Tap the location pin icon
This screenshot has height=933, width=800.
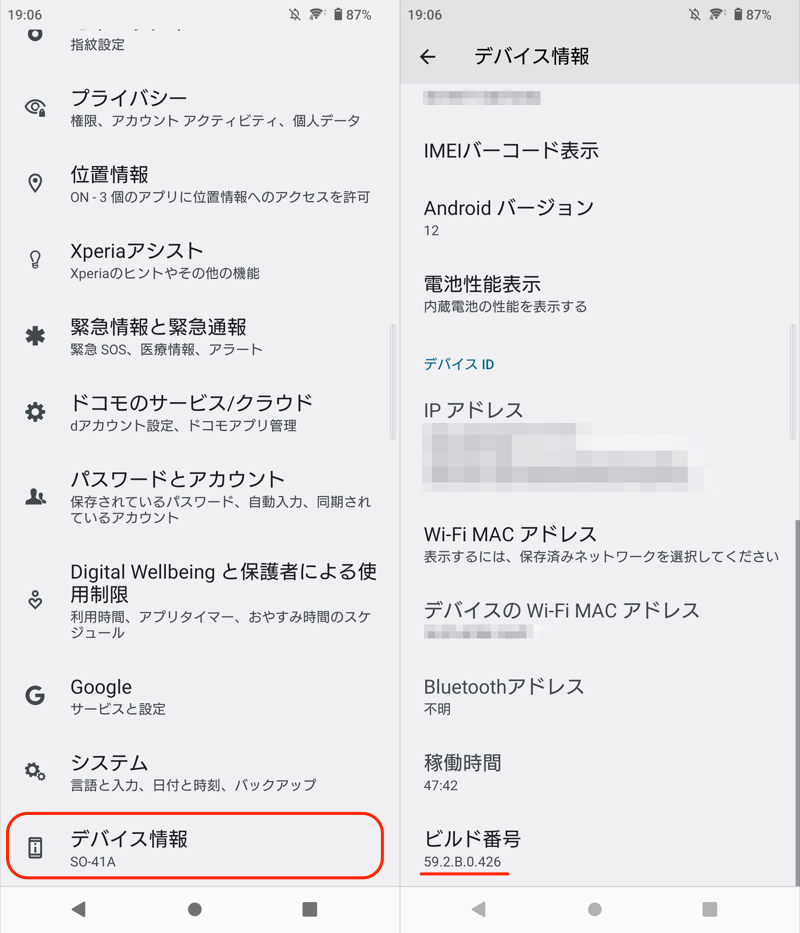(x=36, y=184)
